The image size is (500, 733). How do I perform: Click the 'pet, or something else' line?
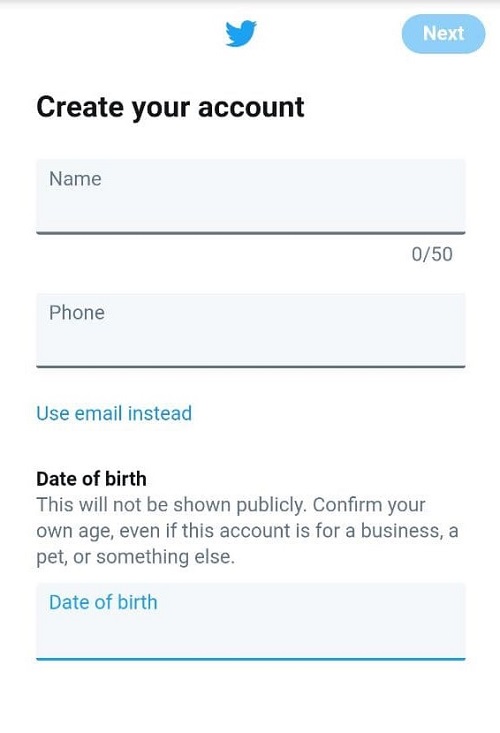point(136,557)
